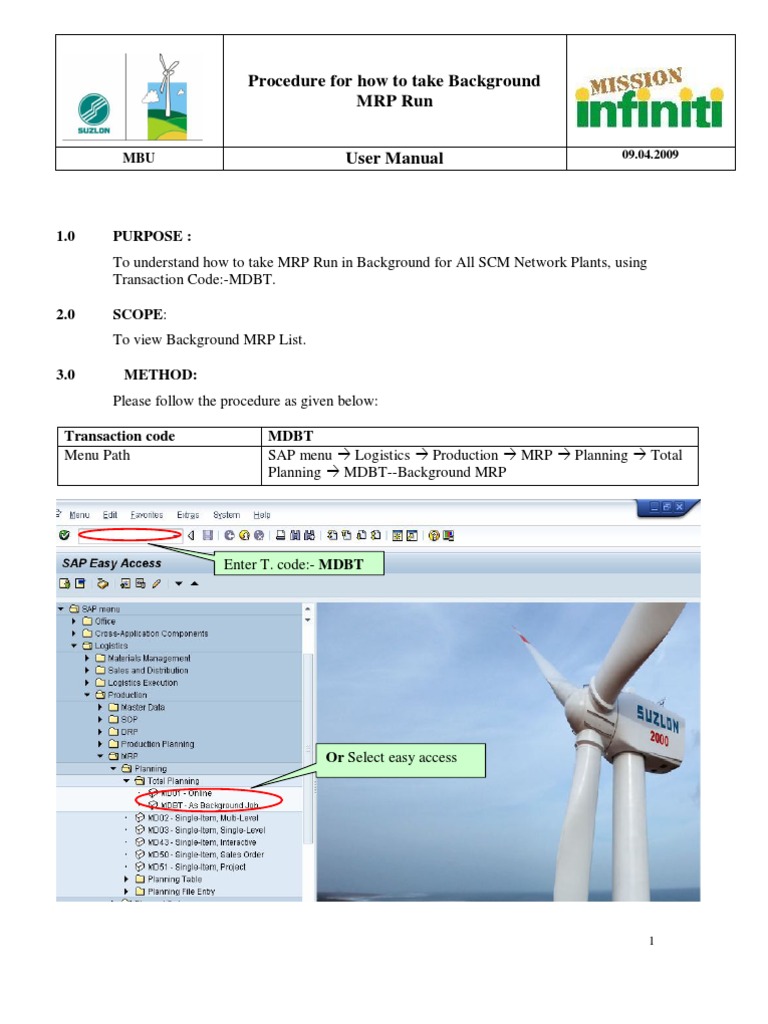The width and height of the screenshot is (768, 1024).
Task: Open the Edit menu
Action: (110, 515)
